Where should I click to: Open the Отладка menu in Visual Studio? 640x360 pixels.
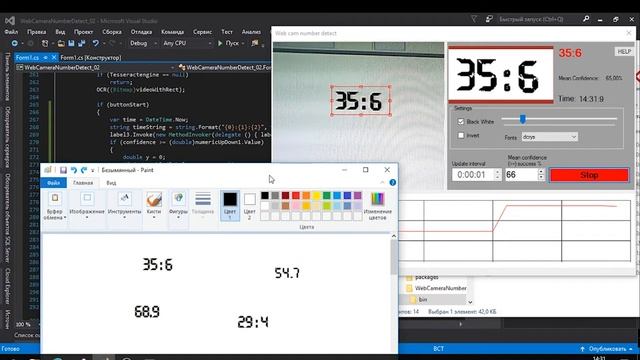click(x=141, y=31)
